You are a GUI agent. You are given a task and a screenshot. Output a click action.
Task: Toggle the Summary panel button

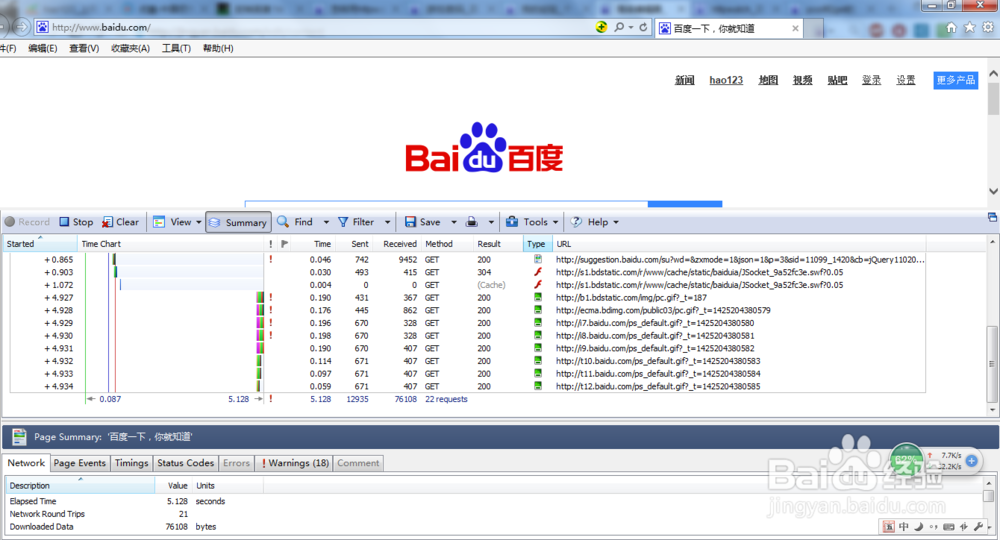[239, 223]
